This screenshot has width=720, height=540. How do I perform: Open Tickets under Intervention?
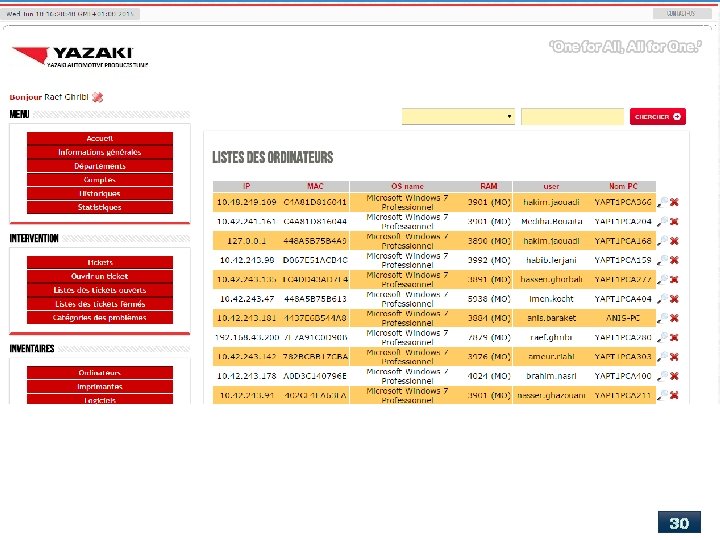[x=100, y=262]
